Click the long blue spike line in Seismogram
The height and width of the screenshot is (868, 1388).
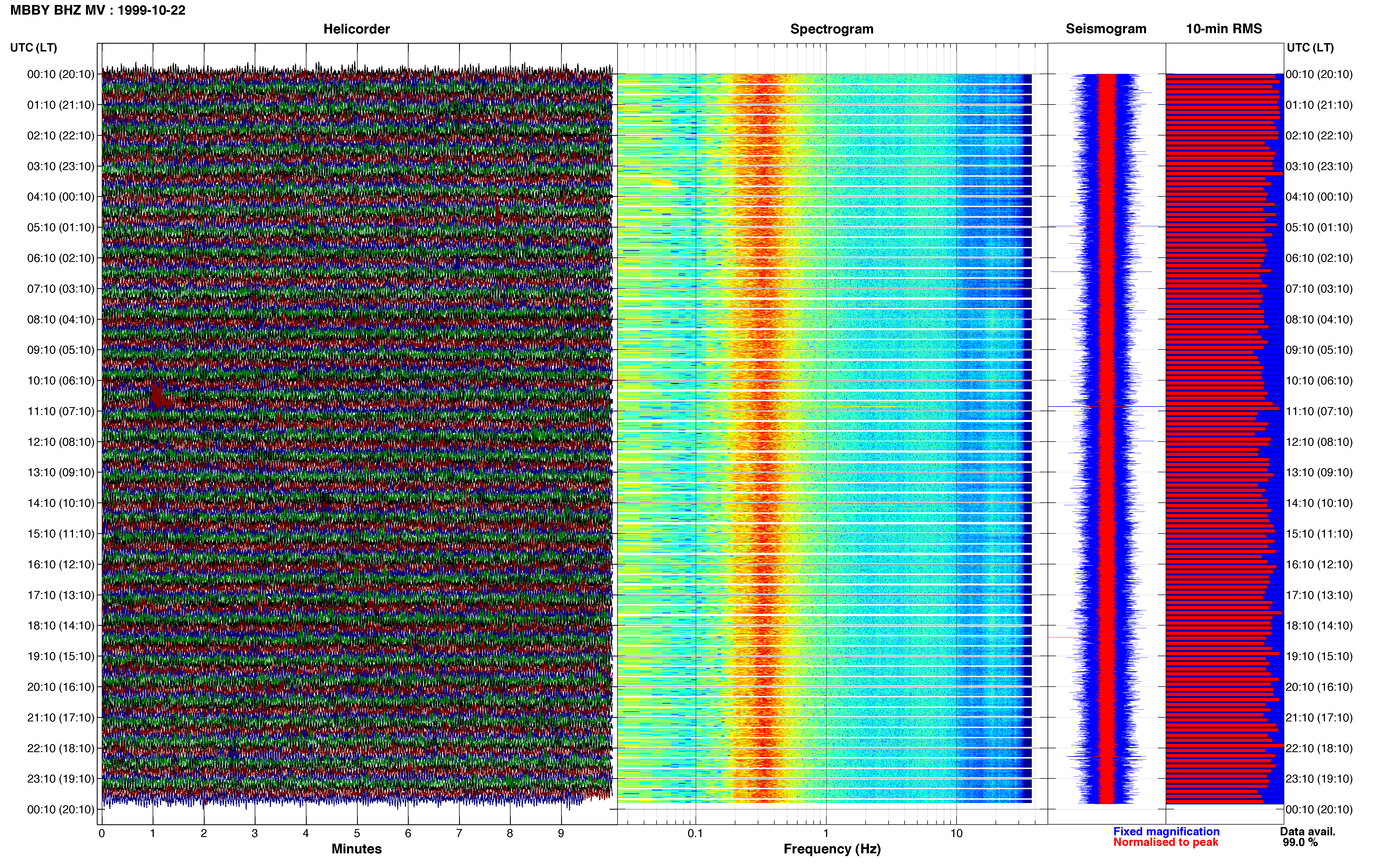click(x=1106, y=406)
